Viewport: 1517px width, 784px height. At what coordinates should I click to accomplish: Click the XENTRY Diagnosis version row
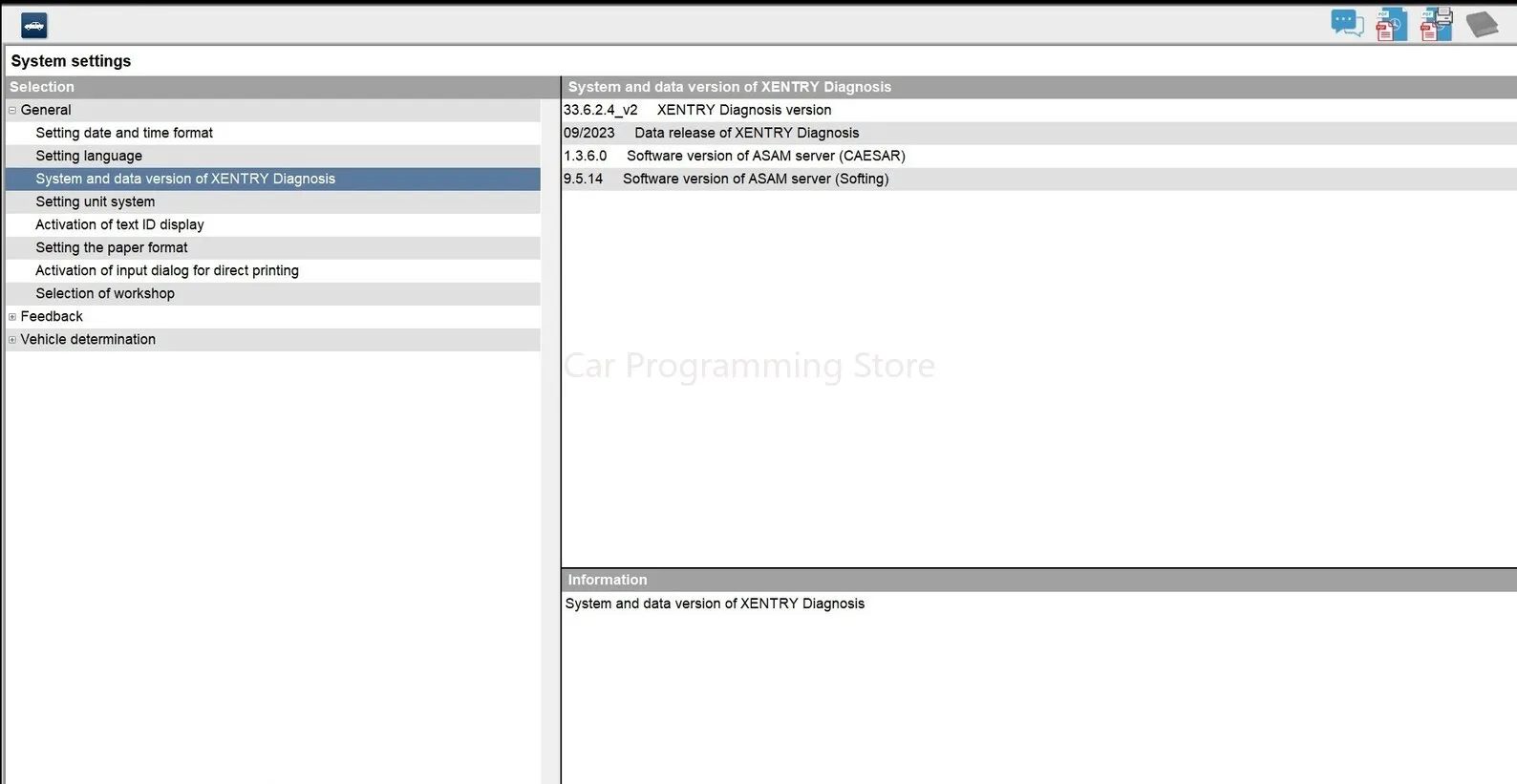point(1039,110)
